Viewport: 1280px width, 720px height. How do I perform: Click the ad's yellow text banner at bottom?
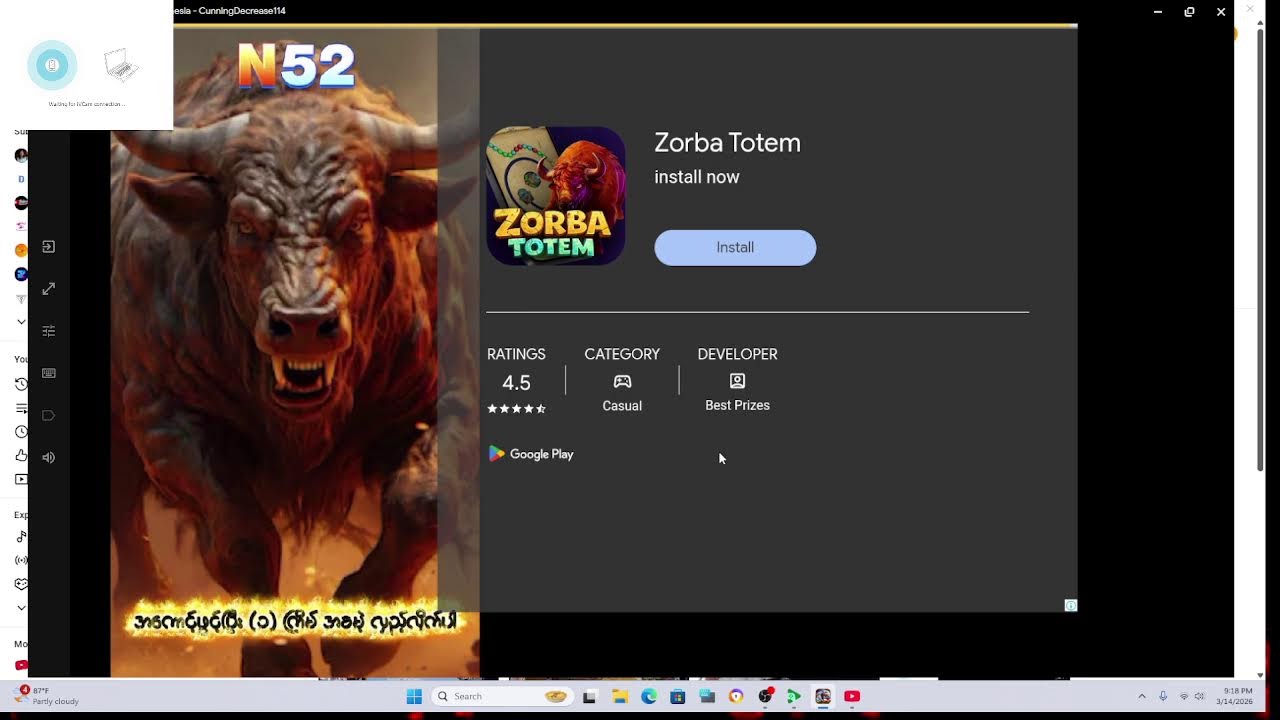click(x=295, y=621)
